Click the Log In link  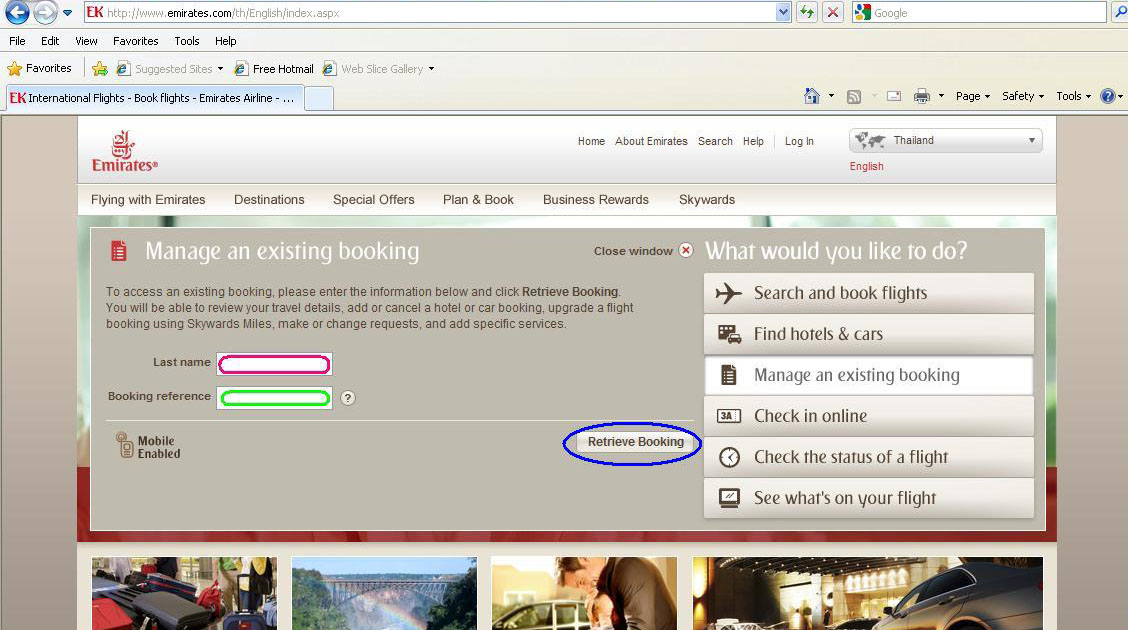799,142
